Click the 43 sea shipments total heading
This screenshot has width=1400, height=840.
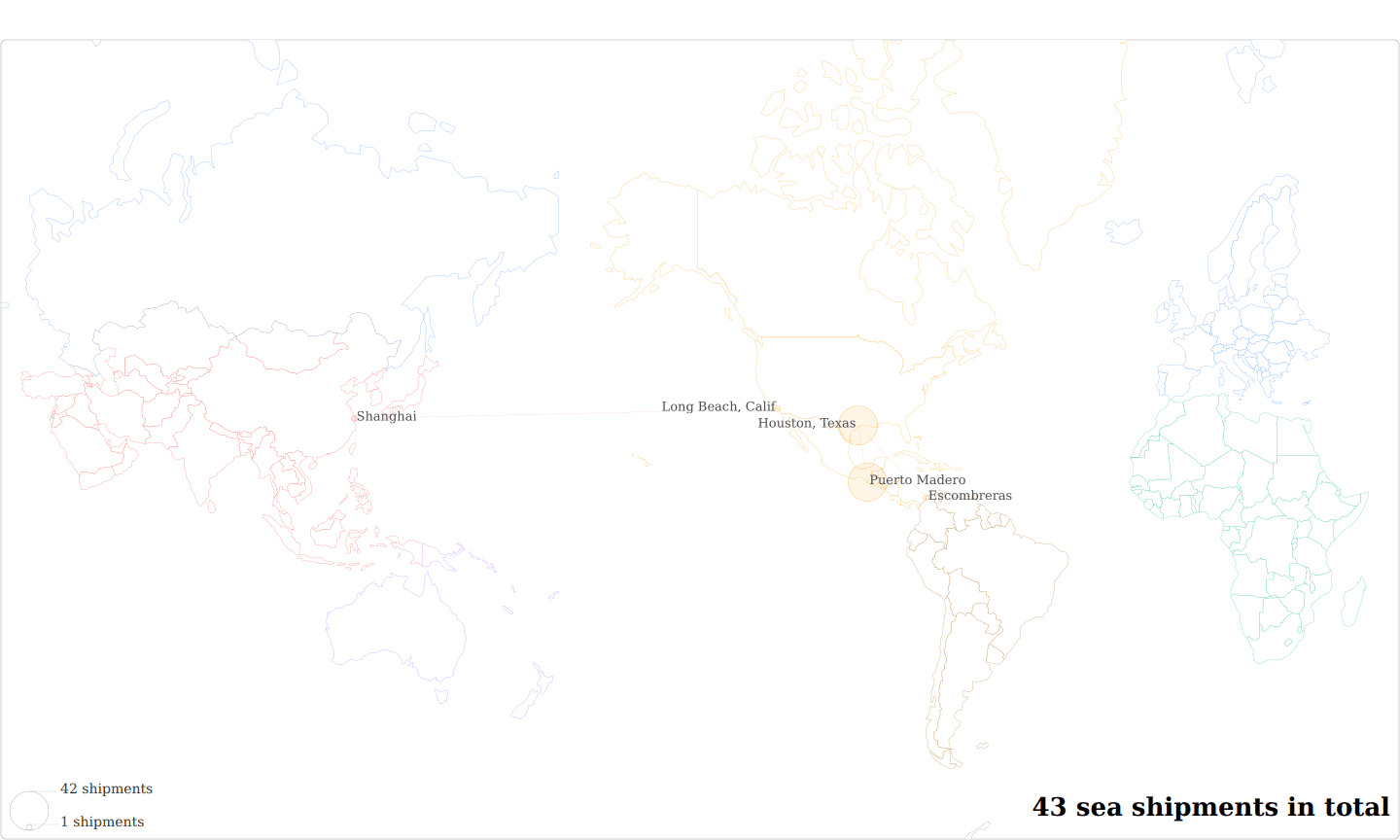1210,807
